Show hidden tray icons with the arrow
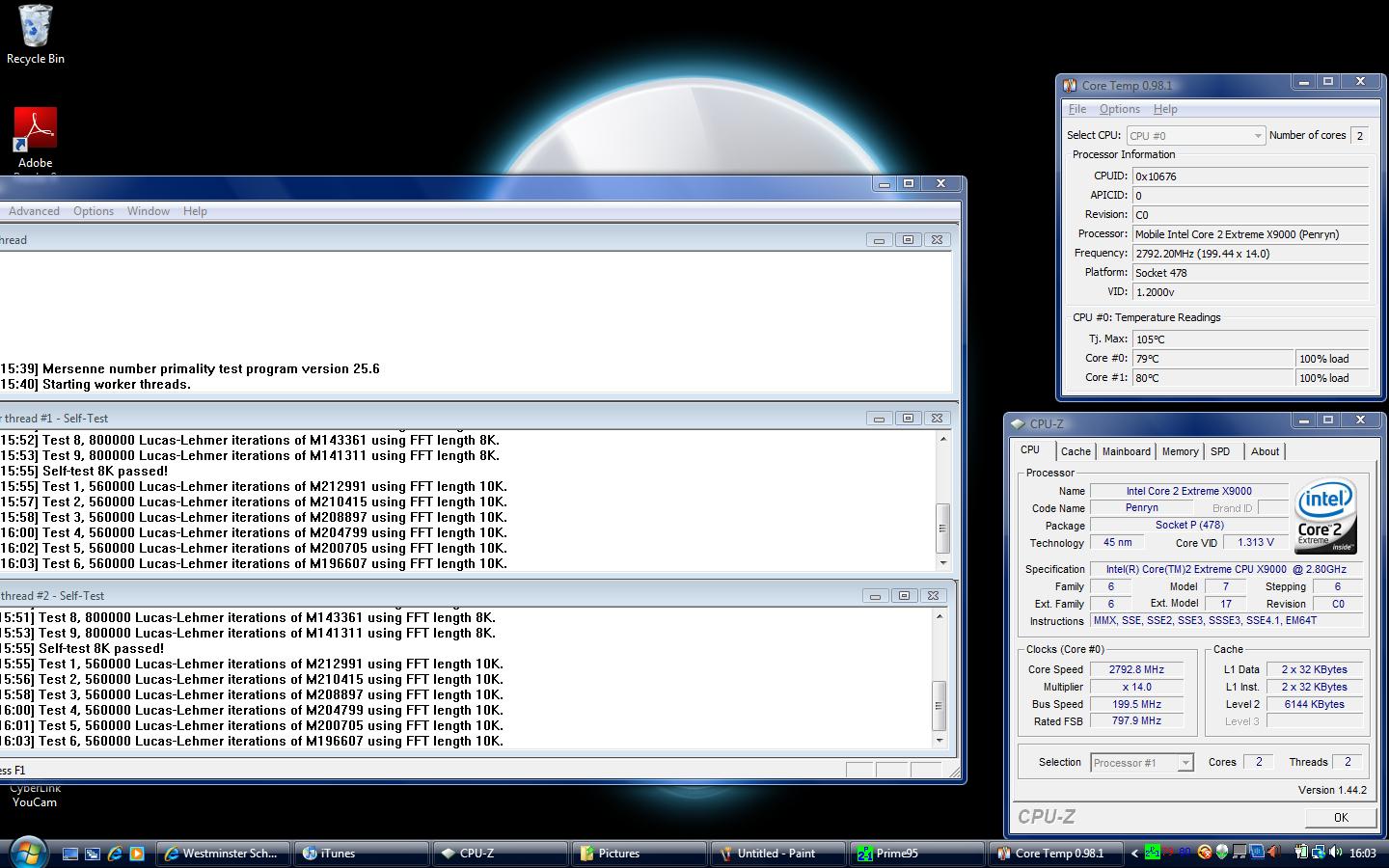The width and height of the screenshot is (1389, 868). point(1134,853)
